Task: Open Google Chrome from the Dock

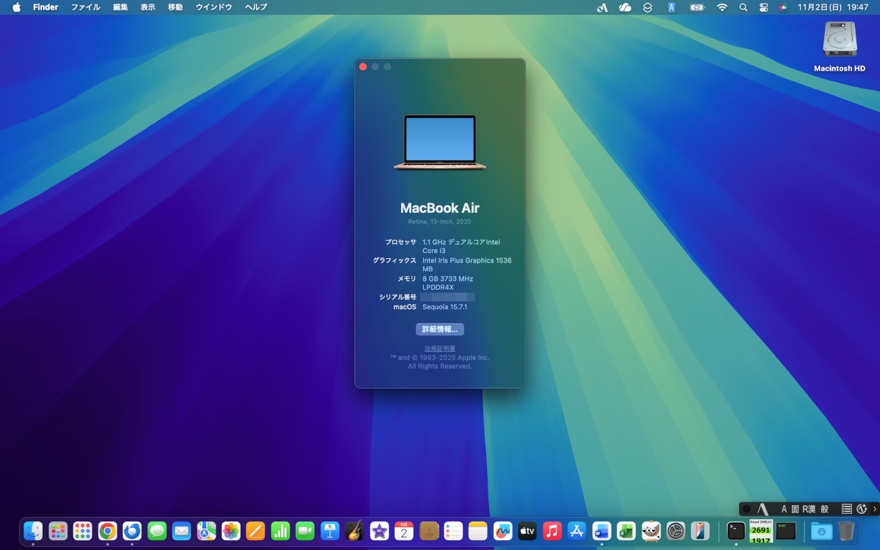Action: [x=107, y=531]
